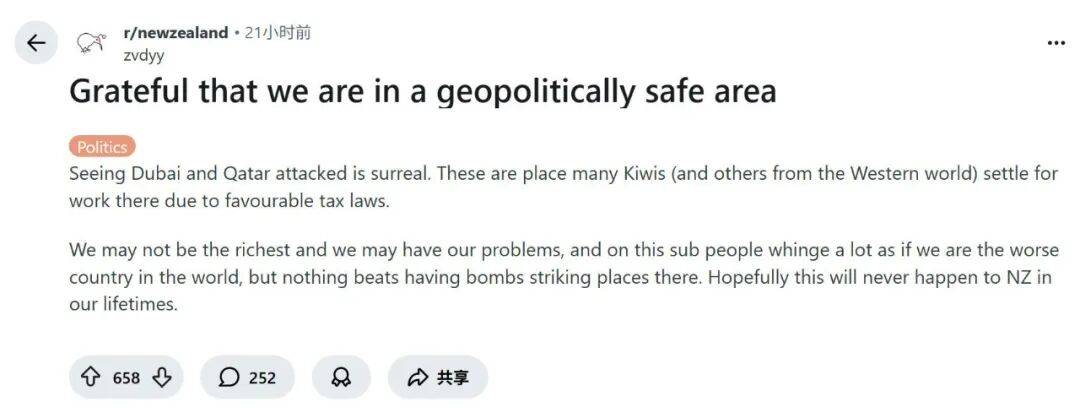This screenshot has width=1080, height=413.
Task: Click the 共享 share button label
Action: click(452, 377)
